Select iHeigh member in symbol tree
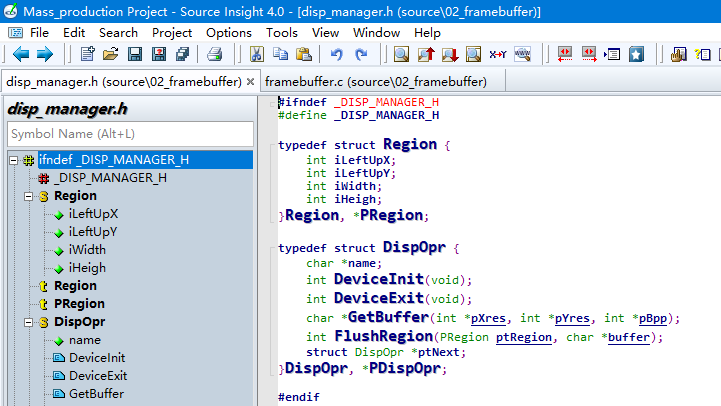Screen dimensions: 721x406 point(87,268)
